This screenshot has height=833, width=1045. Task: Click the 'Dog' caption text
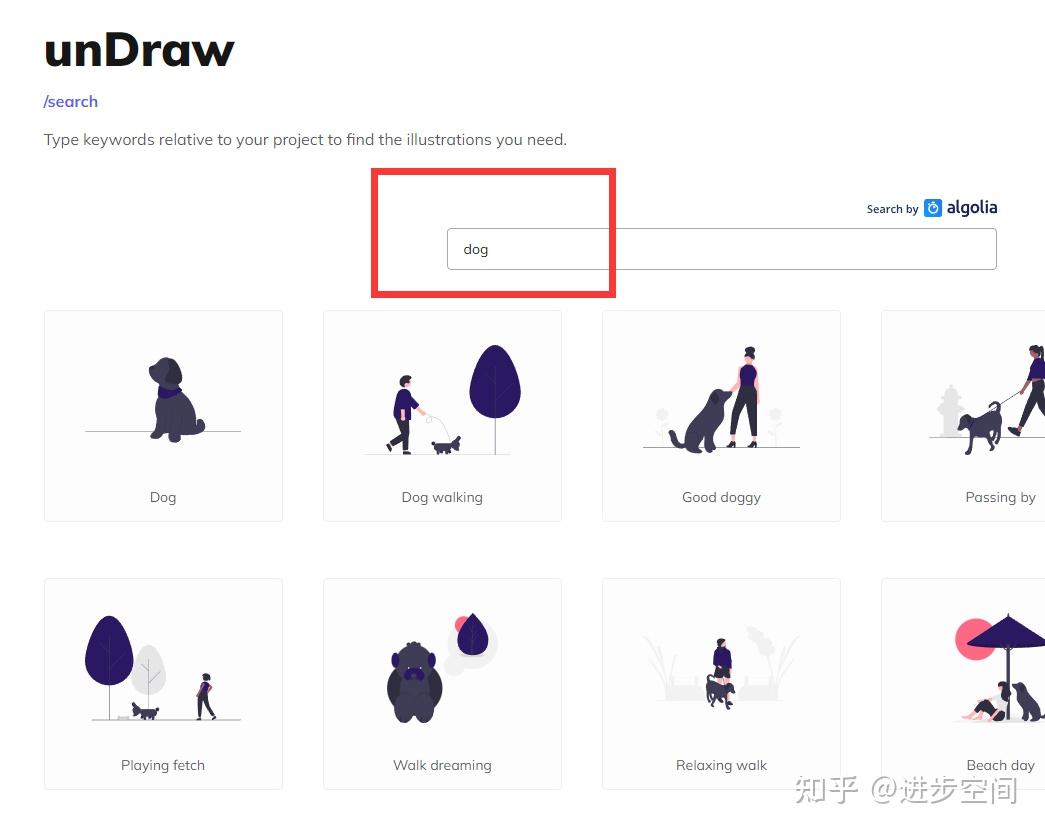click(x=163, y=498)
